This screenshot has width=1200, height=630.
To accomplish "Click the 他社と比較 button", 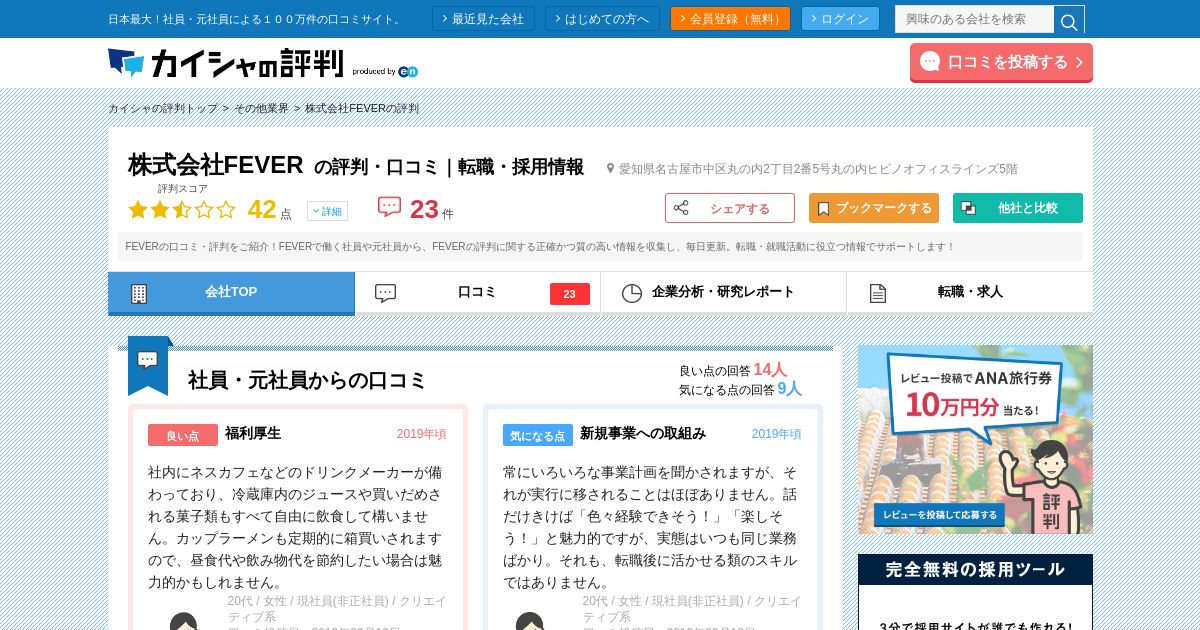I will [1018, 208].
